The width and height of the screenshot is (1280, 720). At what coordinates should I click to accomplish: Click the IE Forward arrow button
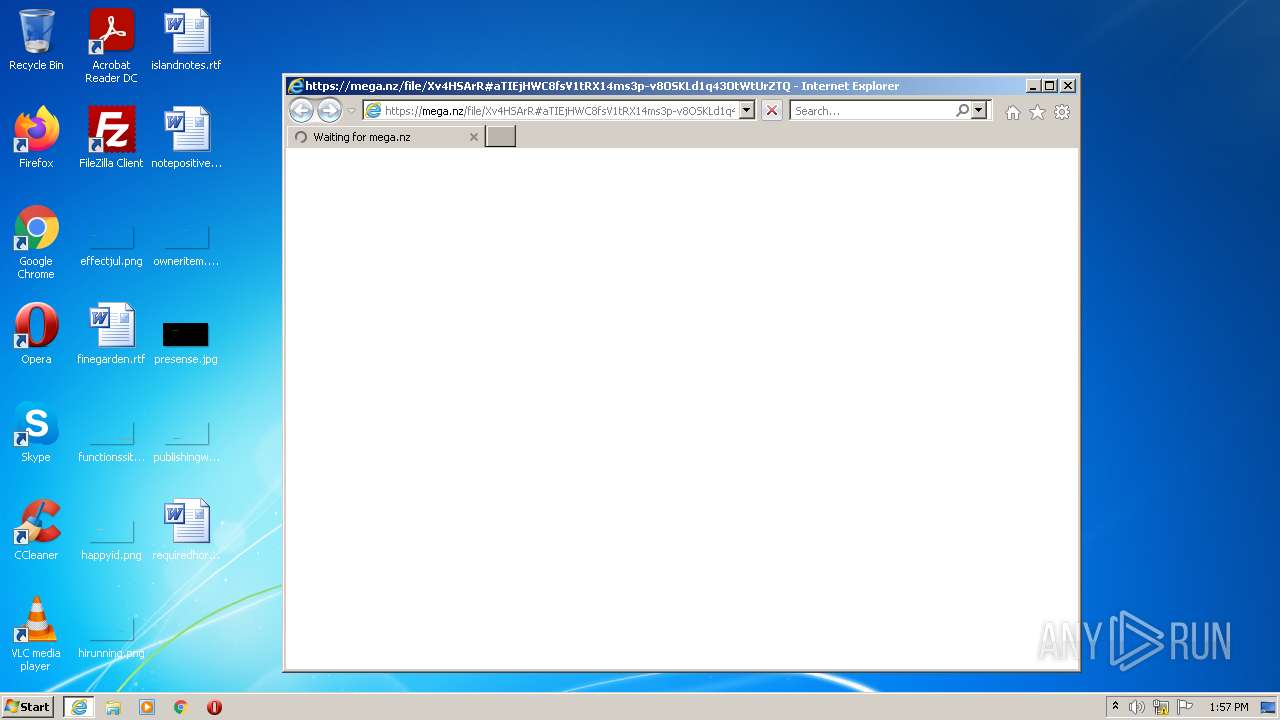click(329, 111)
